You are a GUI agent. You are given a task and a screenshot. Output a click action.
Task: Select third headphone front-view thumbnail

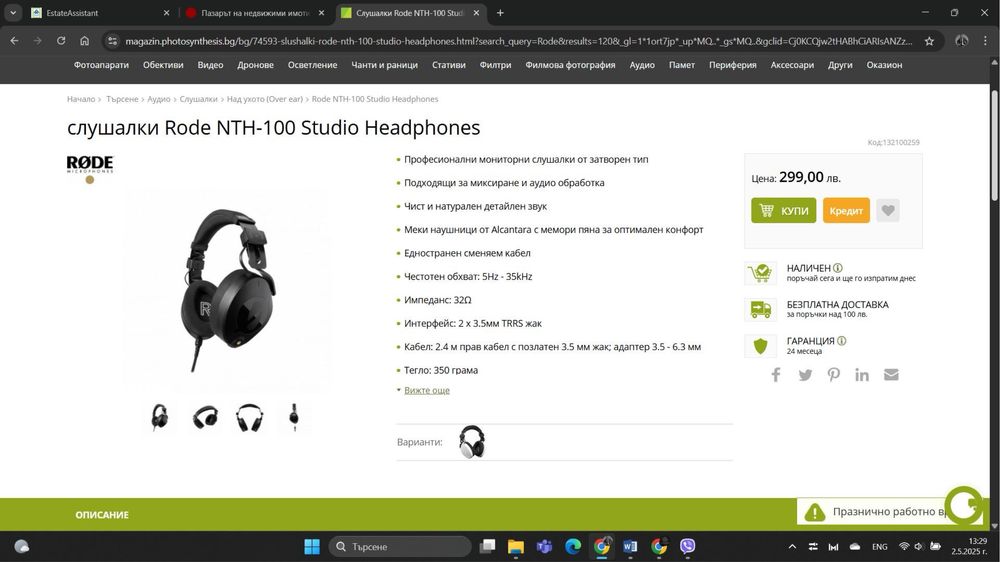coord(249,418)
